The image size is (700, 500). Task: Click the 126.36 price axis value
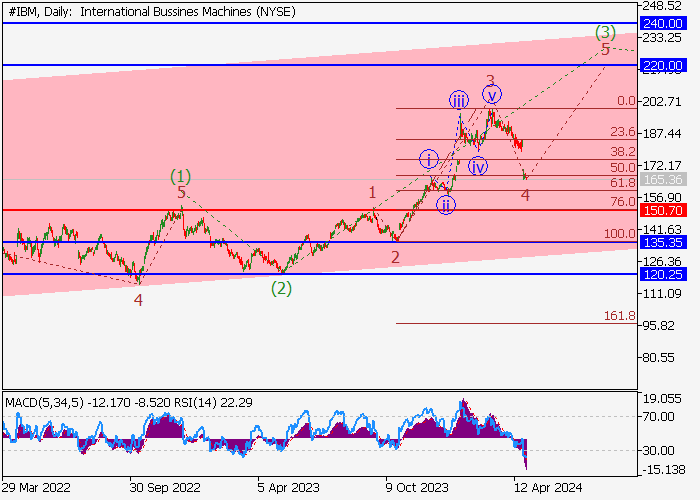[x=662, y=262]
